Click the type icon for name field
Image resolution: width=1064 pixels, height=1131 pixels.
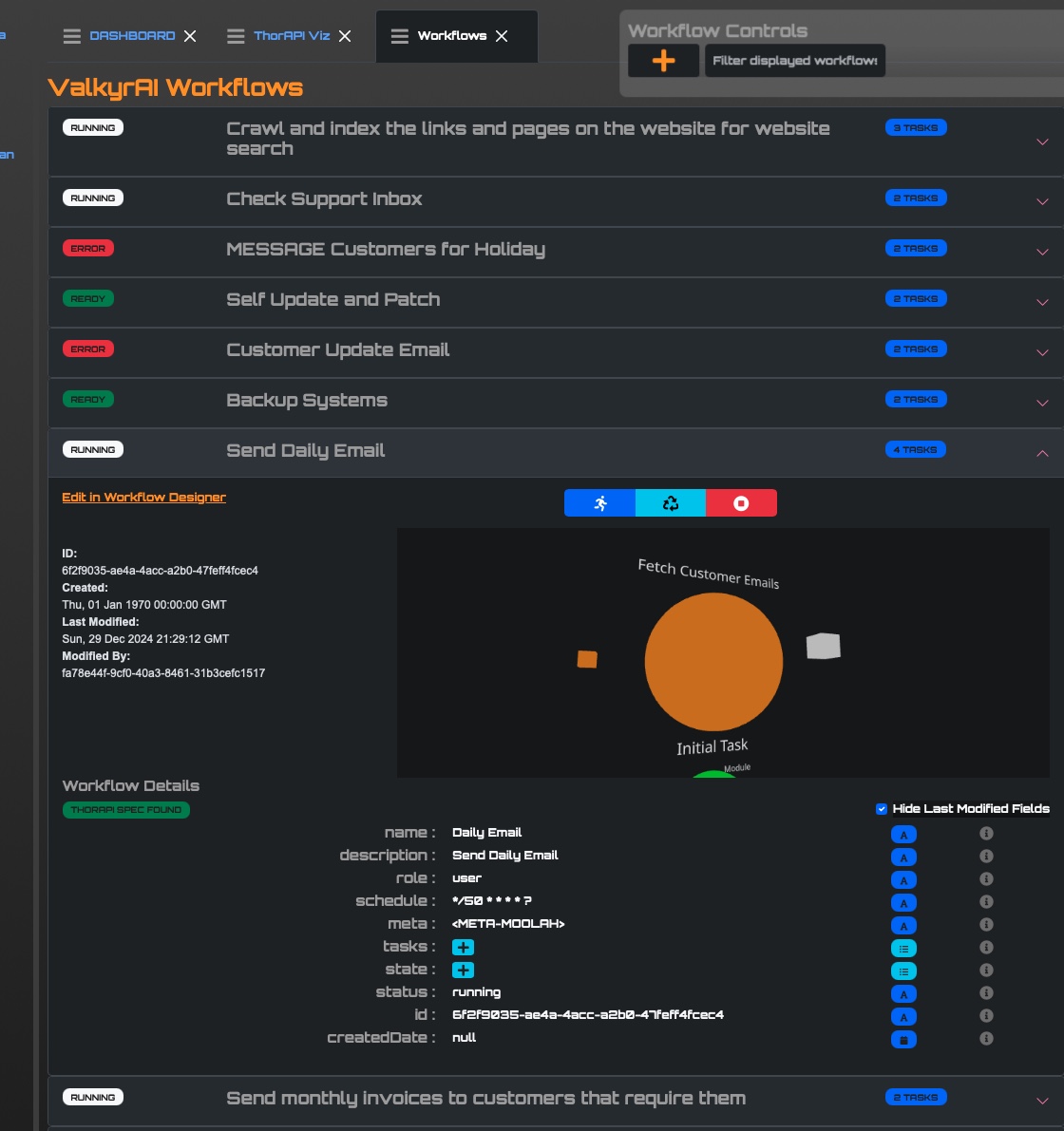click(x=903, y=835)
